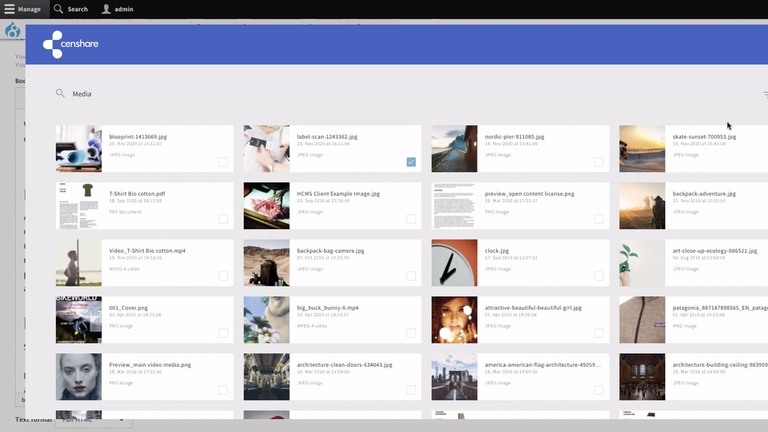
Task: Click file name big_buck_bunny-X.mp4
Action: click(x=328, y=308)
